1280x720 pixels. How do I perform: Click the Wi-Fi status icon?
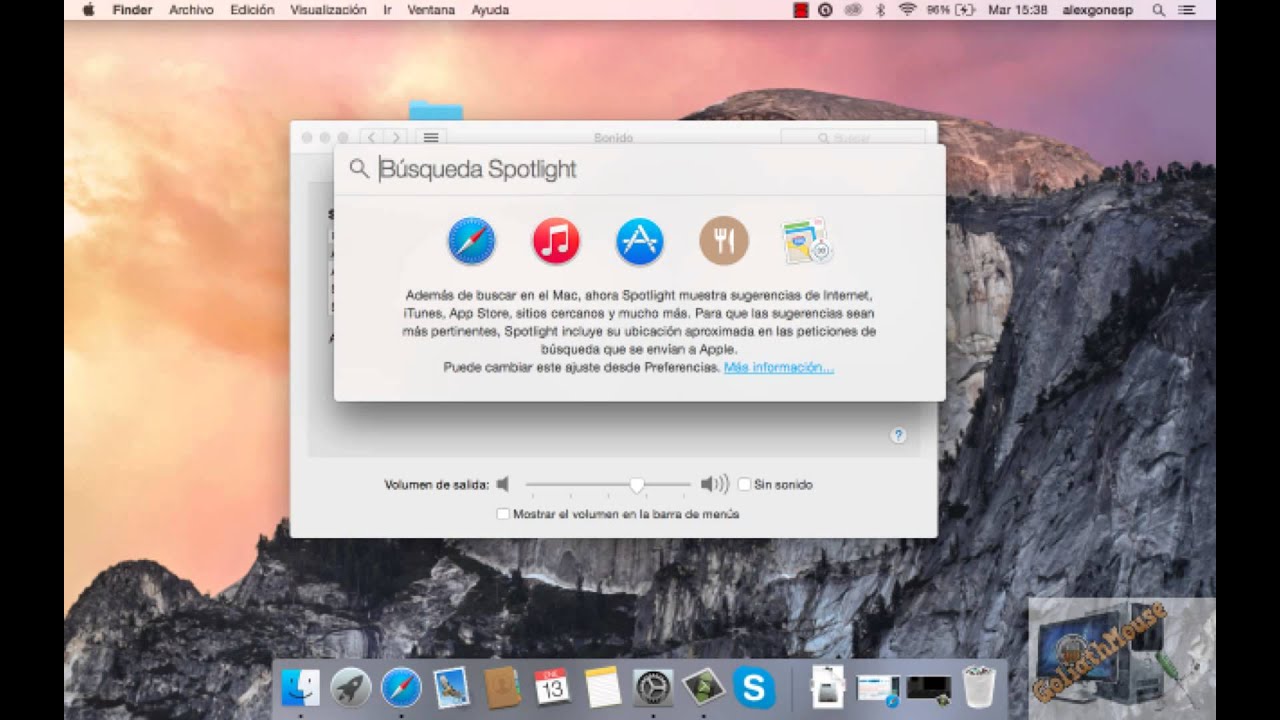coord(908,10)
